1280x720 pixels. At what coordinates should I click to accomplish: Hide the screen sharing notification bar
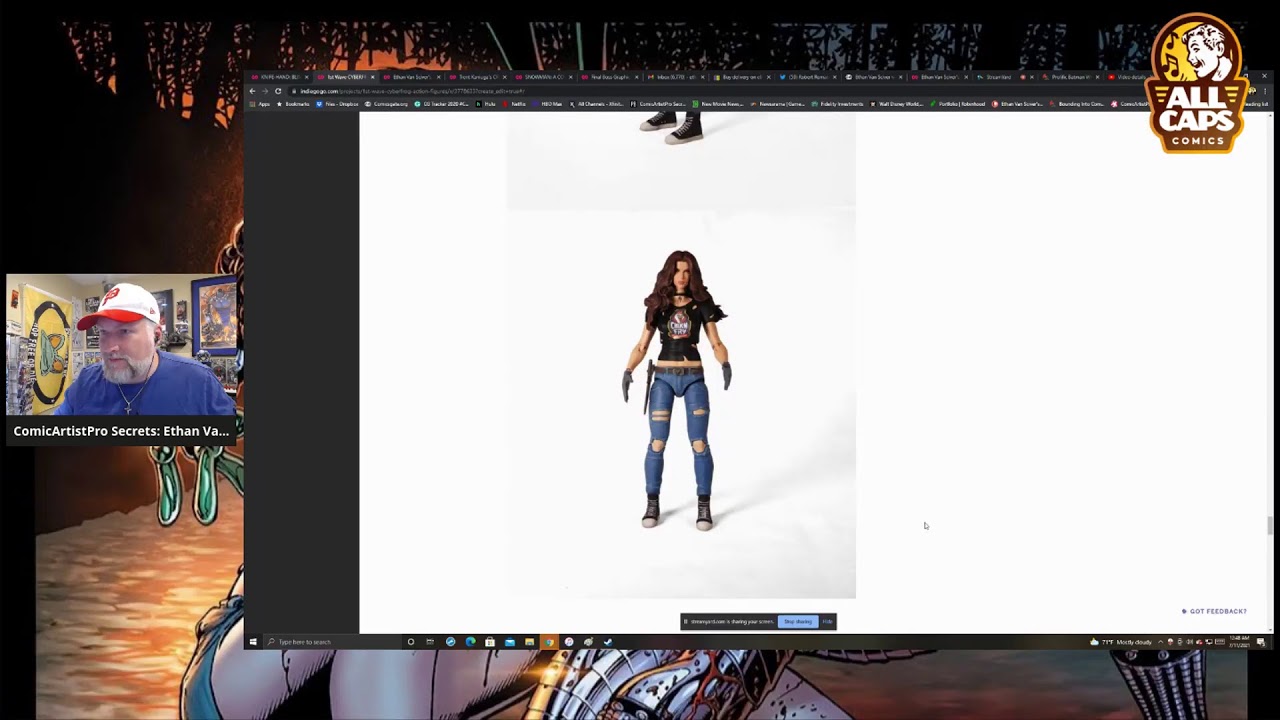(827, 622)
